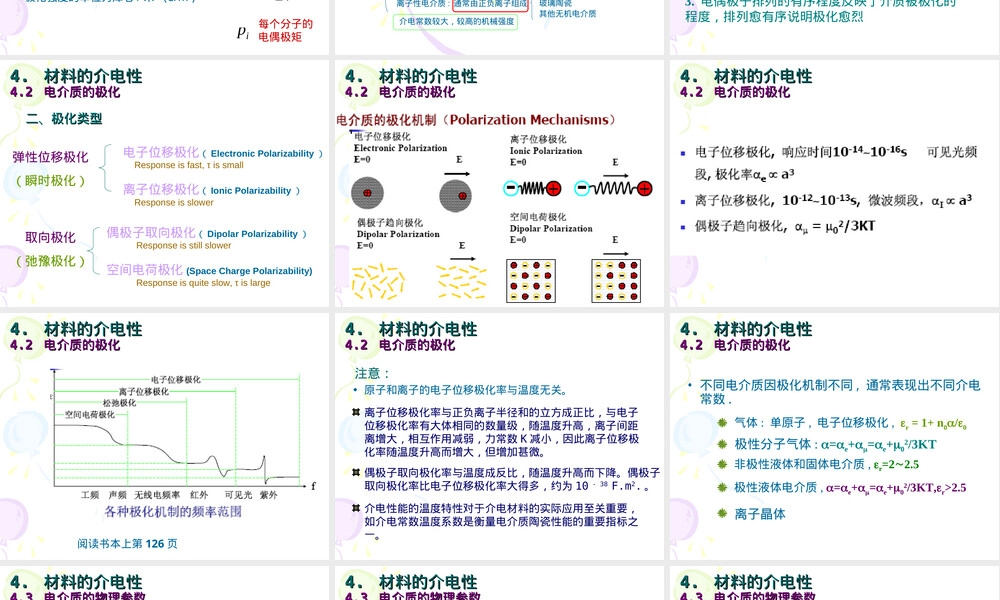Click the 工频 axis label on the graph
Screen dimensions: 1000x600
click(90, 495)
